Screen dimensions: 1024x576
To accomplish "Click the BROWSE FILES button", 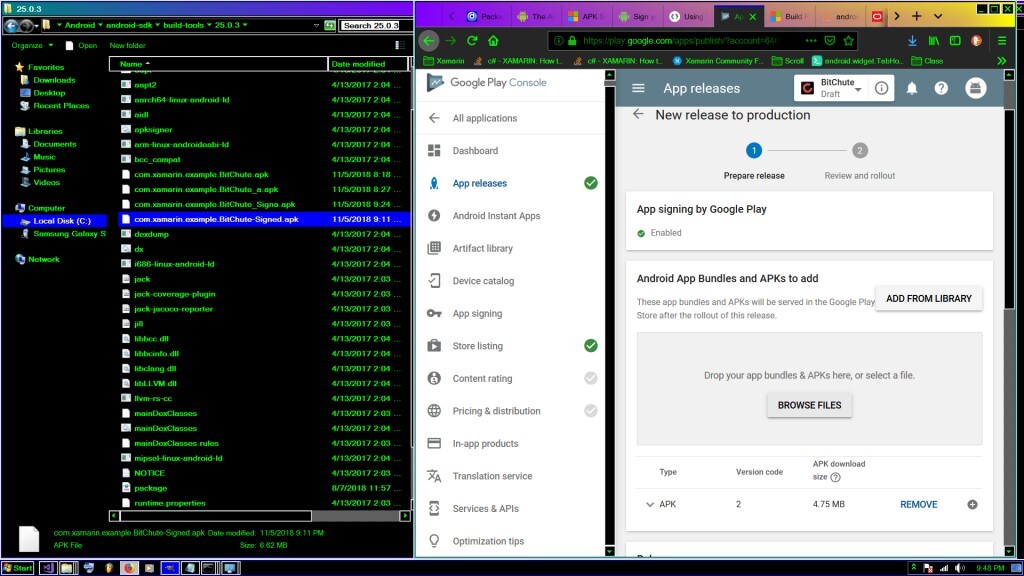I will [809, 405].
